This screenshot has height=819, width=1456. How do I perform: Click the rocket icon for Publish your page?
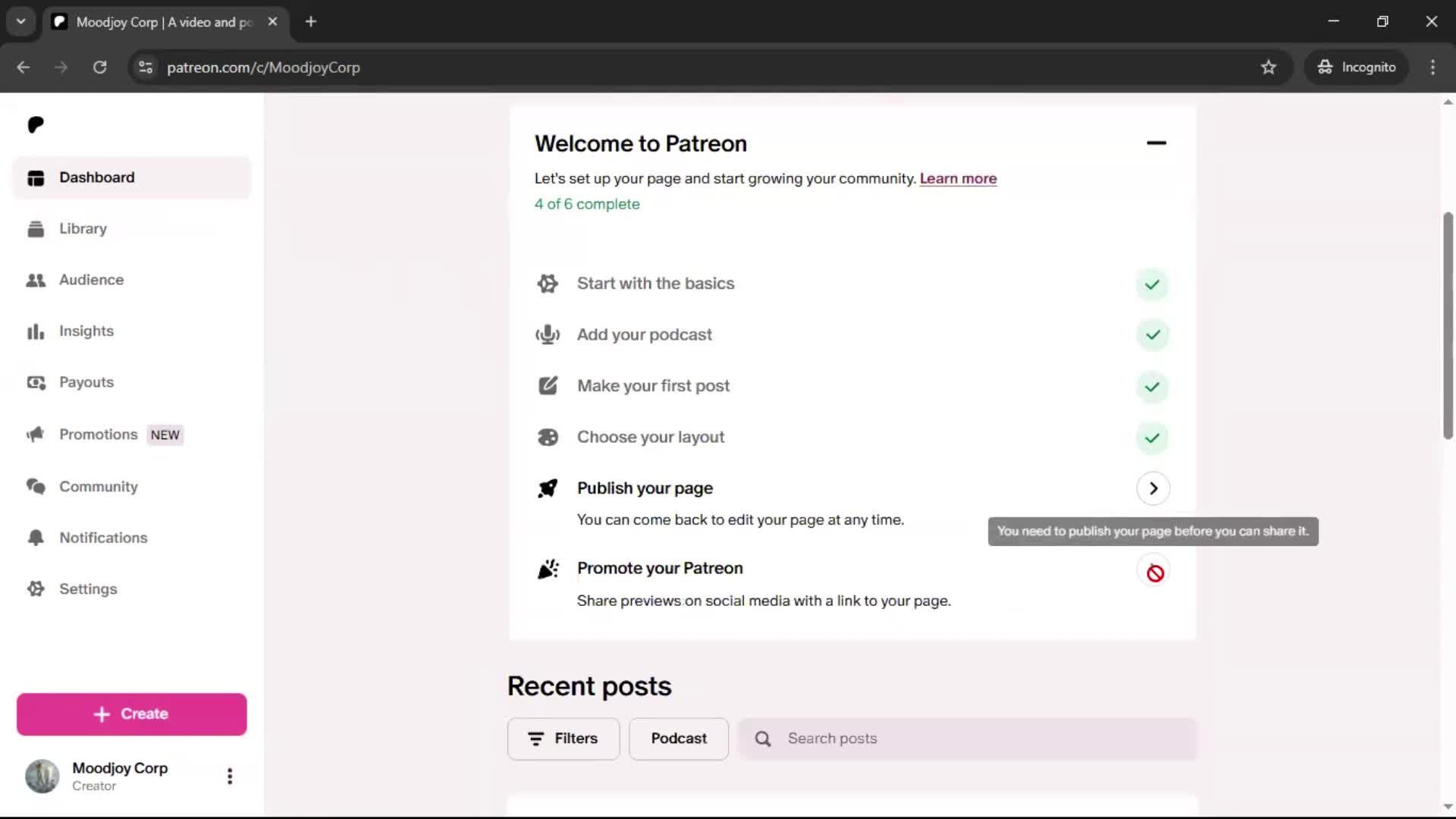pos(548,488)
